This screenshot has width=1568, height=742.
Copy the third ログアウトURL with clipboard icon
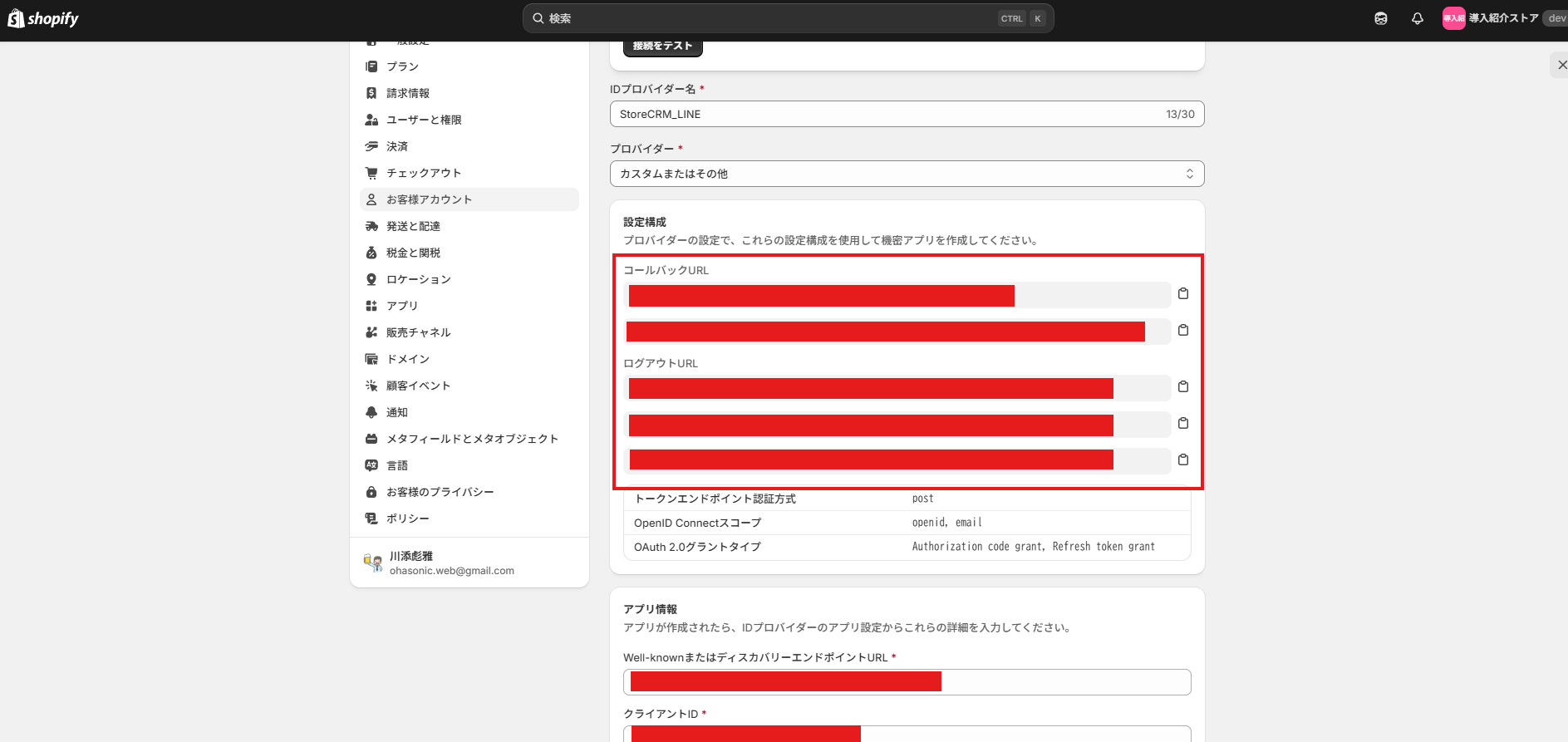point(1183,460)
